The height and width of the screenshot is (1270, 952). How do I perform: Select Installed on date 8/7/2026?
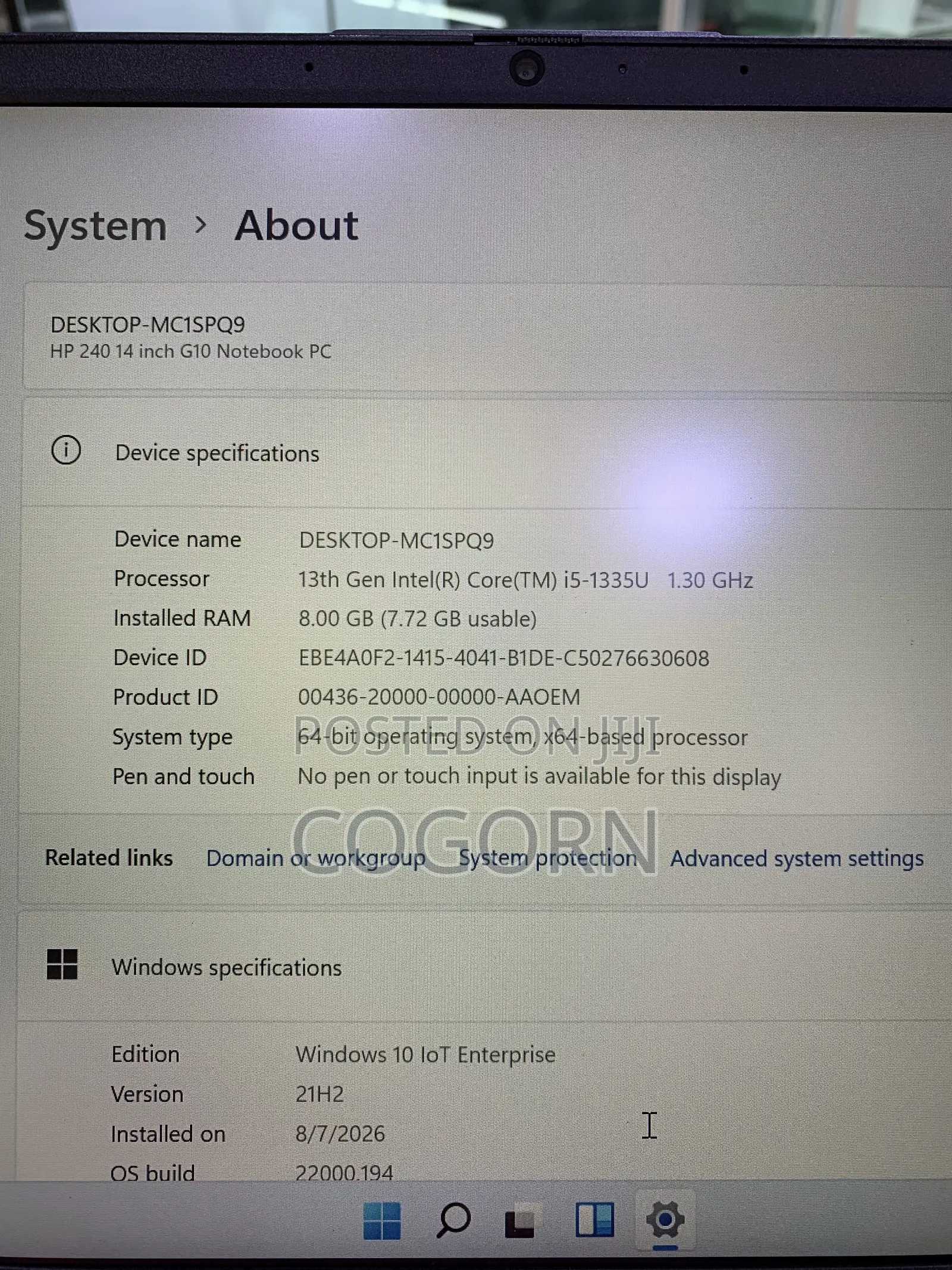tap(340, 1134)
